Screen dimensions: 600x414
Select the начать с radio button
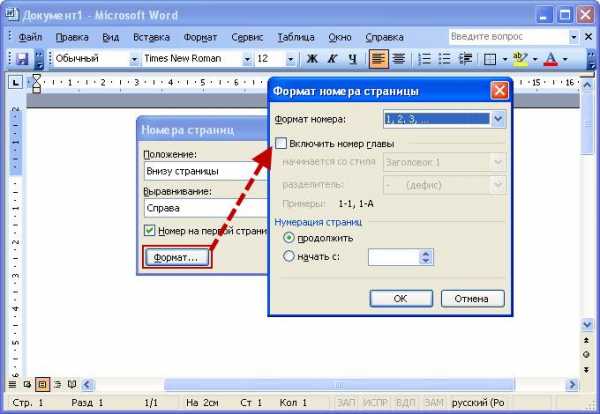point(289,256)
